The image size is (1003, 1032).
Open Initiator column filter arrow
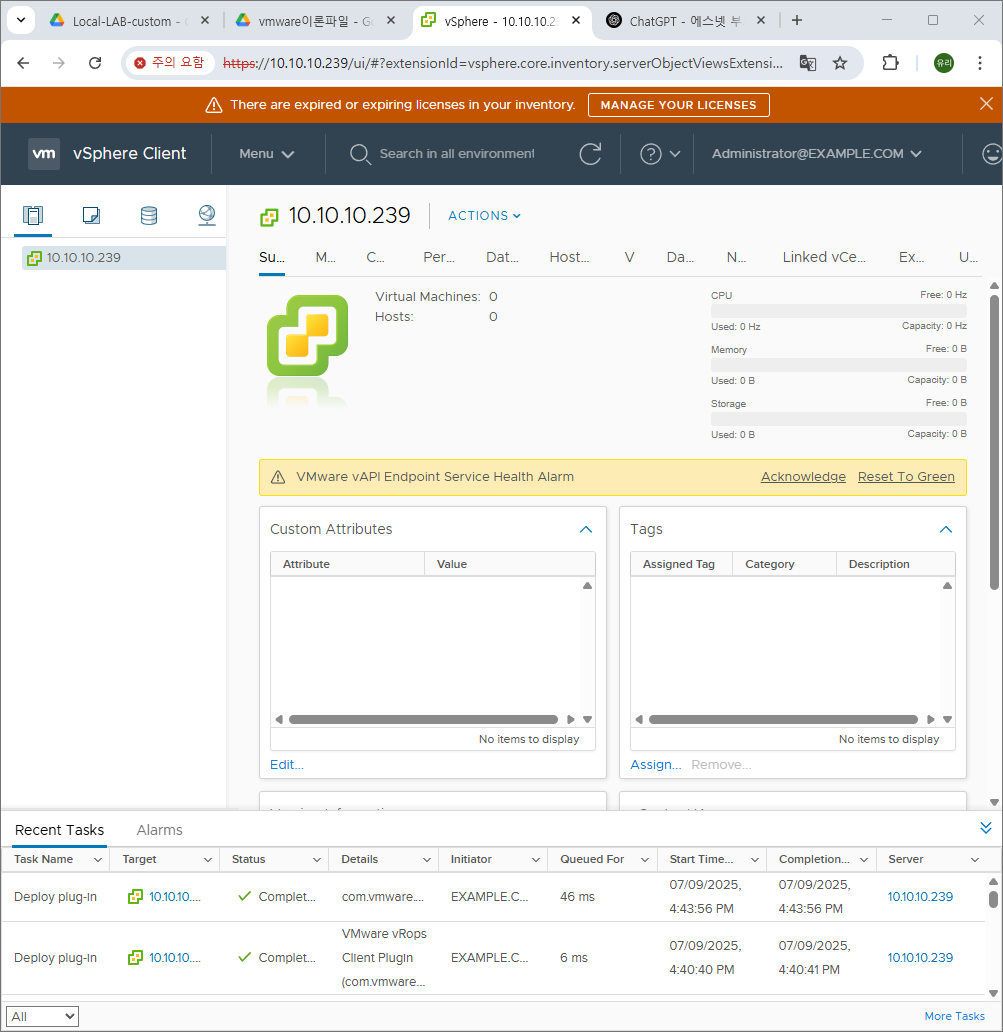coord(536,860)
